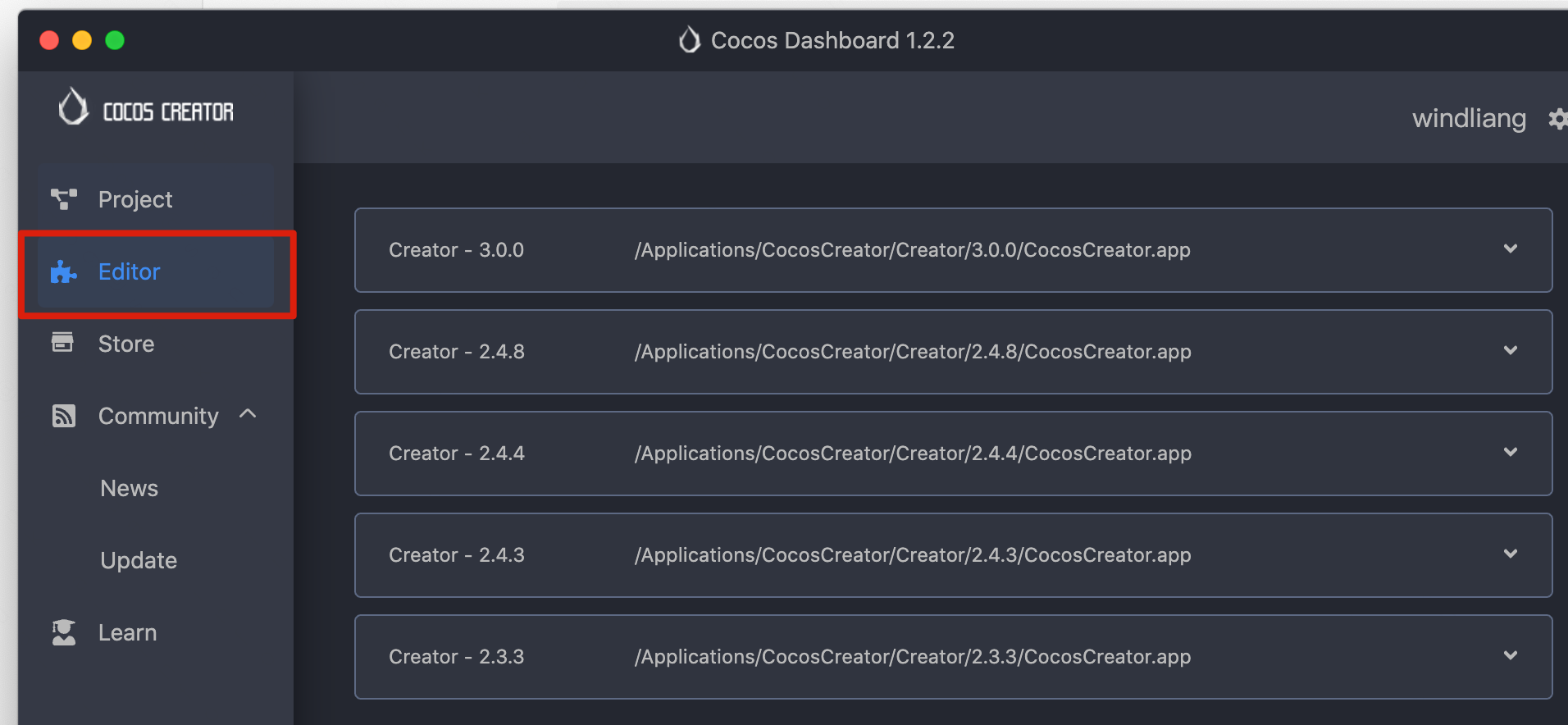Expand the Creator 2.3.3 dropdown arrow
1568x725 pixels.
[1511, 655]
